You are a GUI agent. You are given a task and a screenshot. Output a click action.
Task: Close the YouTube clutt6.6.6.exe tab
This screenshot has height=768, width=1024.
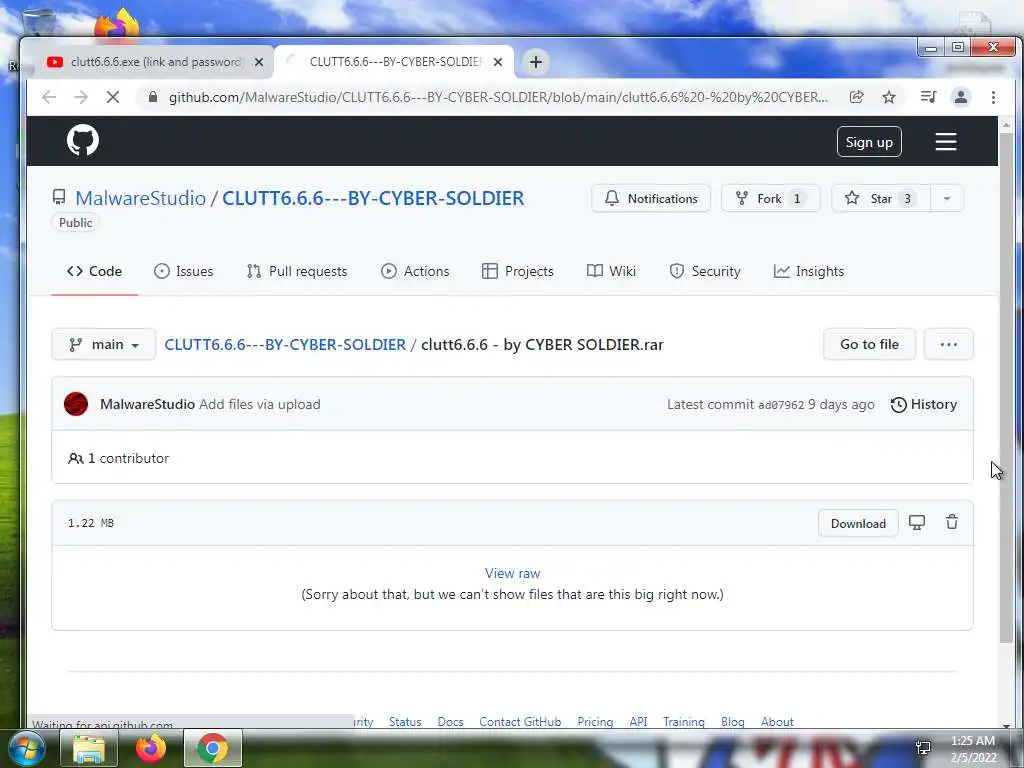[x=259, y=62]
